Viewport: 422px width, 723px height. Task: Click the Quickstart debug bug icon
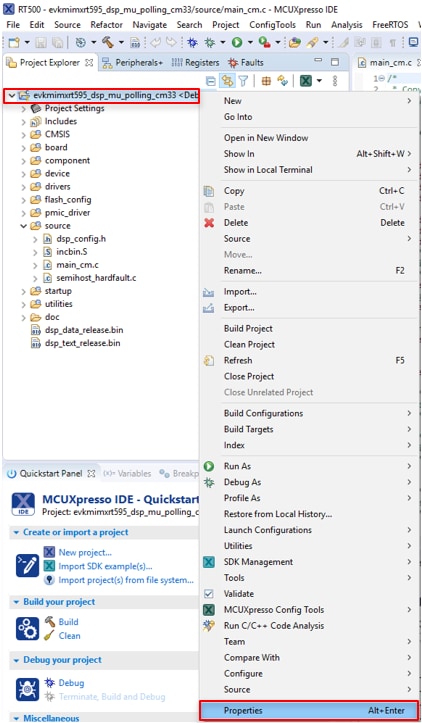tap(27, 689)
